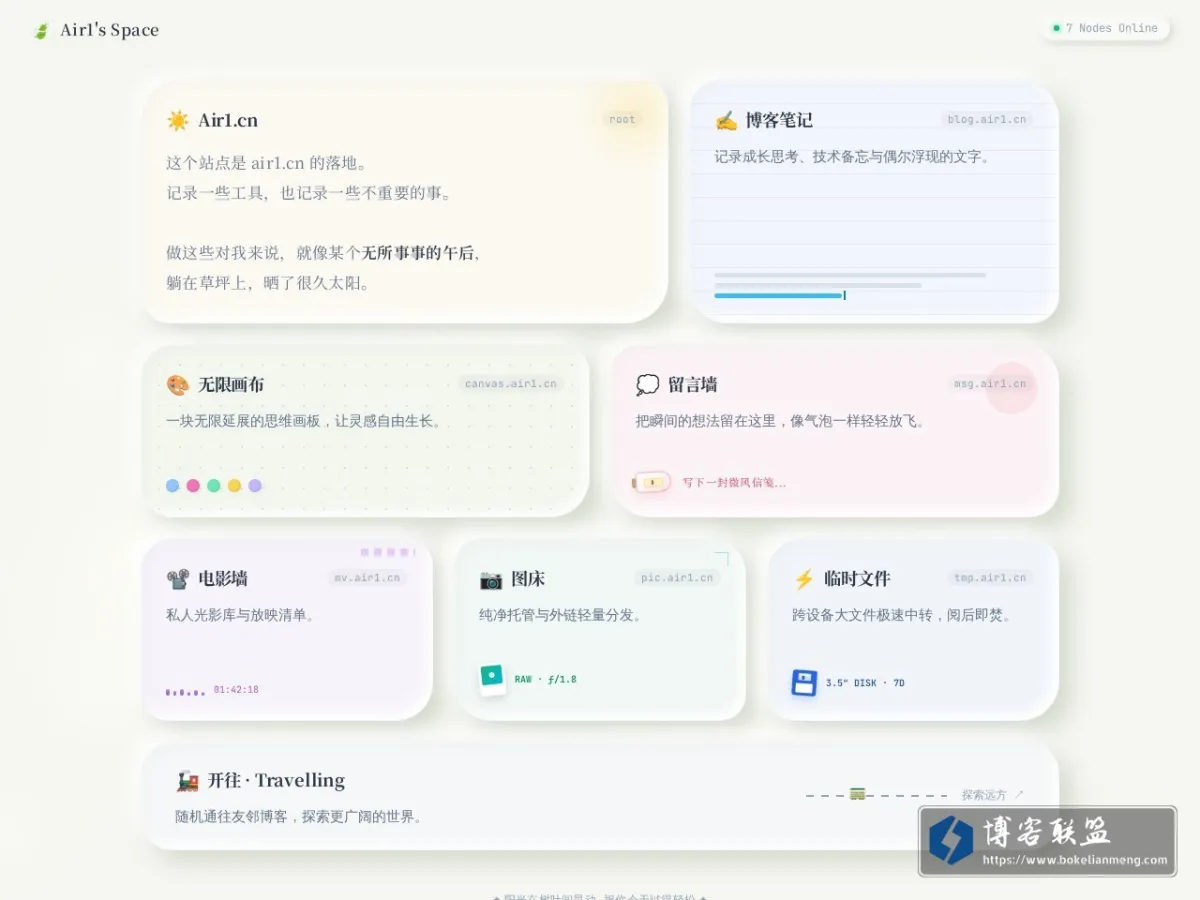
Task: Click the steam train icon for 开往
Action: pyautogui.click(x=187, y=781)
